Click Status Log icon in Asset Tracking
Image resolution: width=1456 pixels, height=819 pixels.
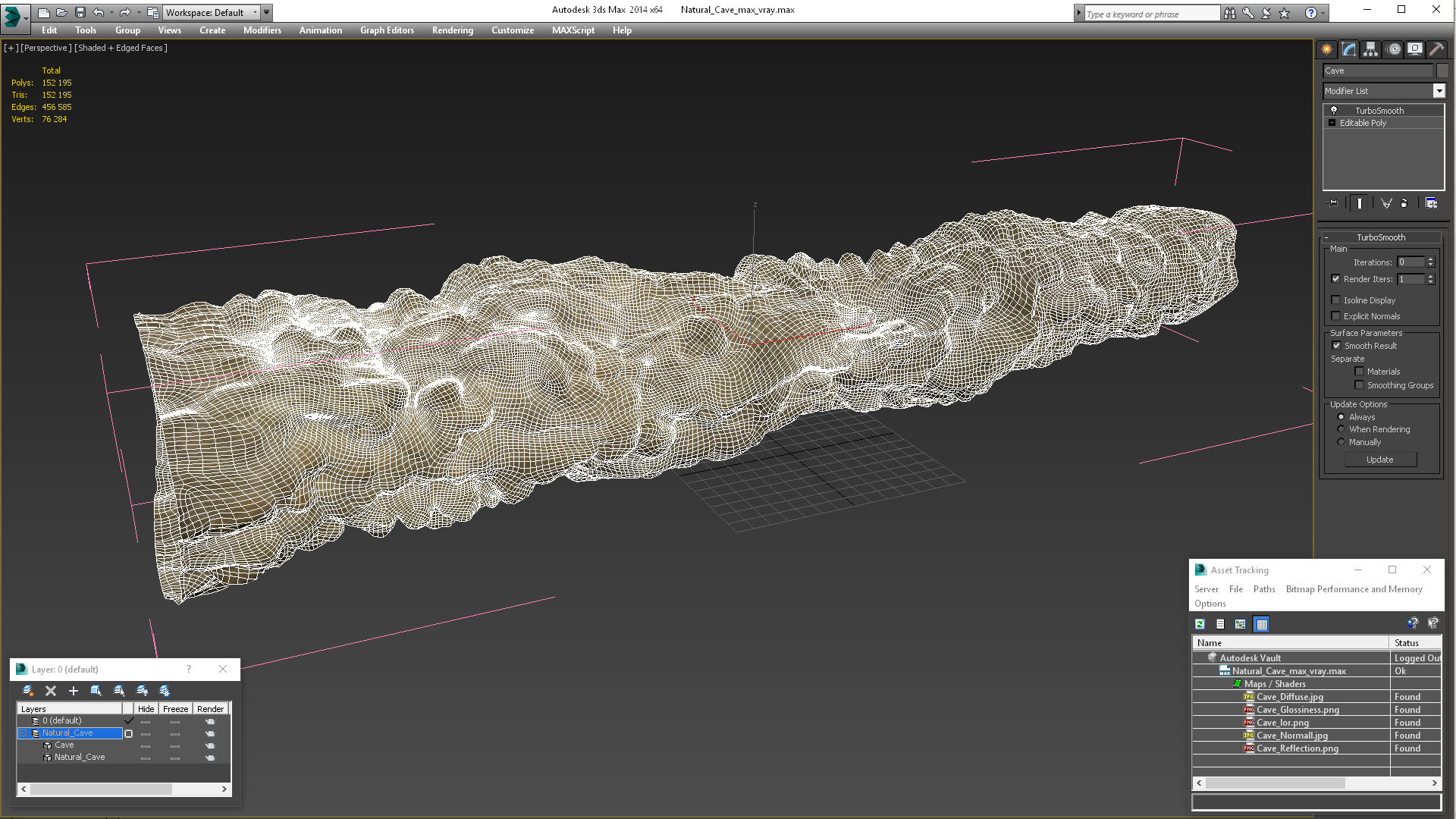pyautogui.click(x=1220, y=624)
